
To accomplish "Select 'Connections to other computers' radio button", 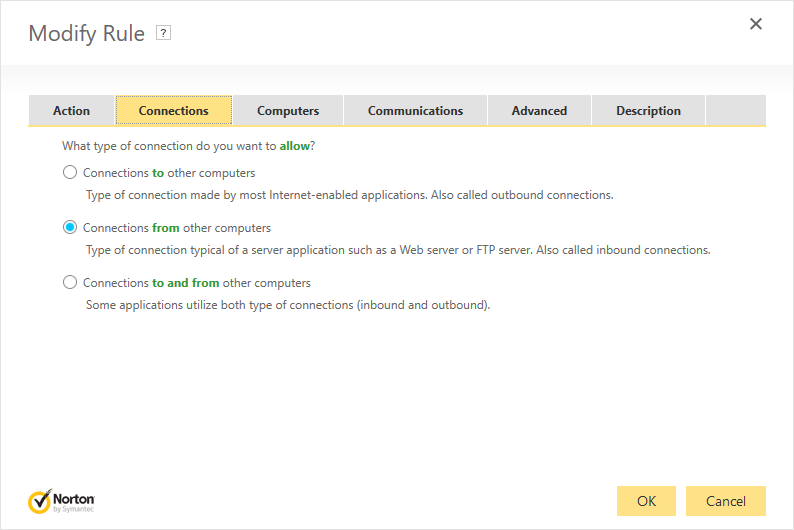I will tap(70, 172).
